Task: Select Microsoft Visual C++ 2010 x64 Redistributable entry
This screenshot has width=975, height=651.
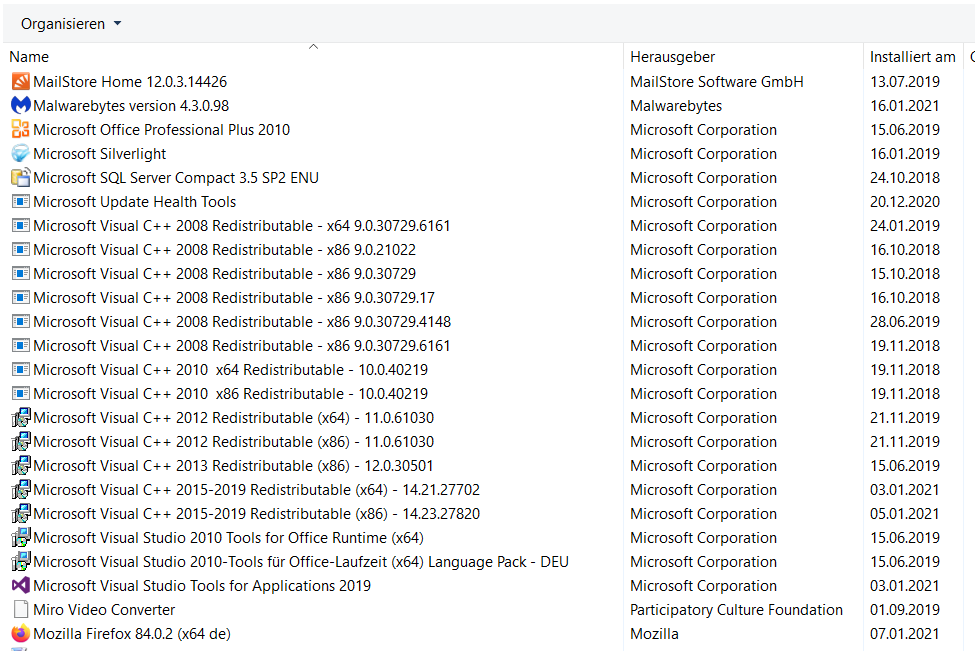Action: point(230,370)
